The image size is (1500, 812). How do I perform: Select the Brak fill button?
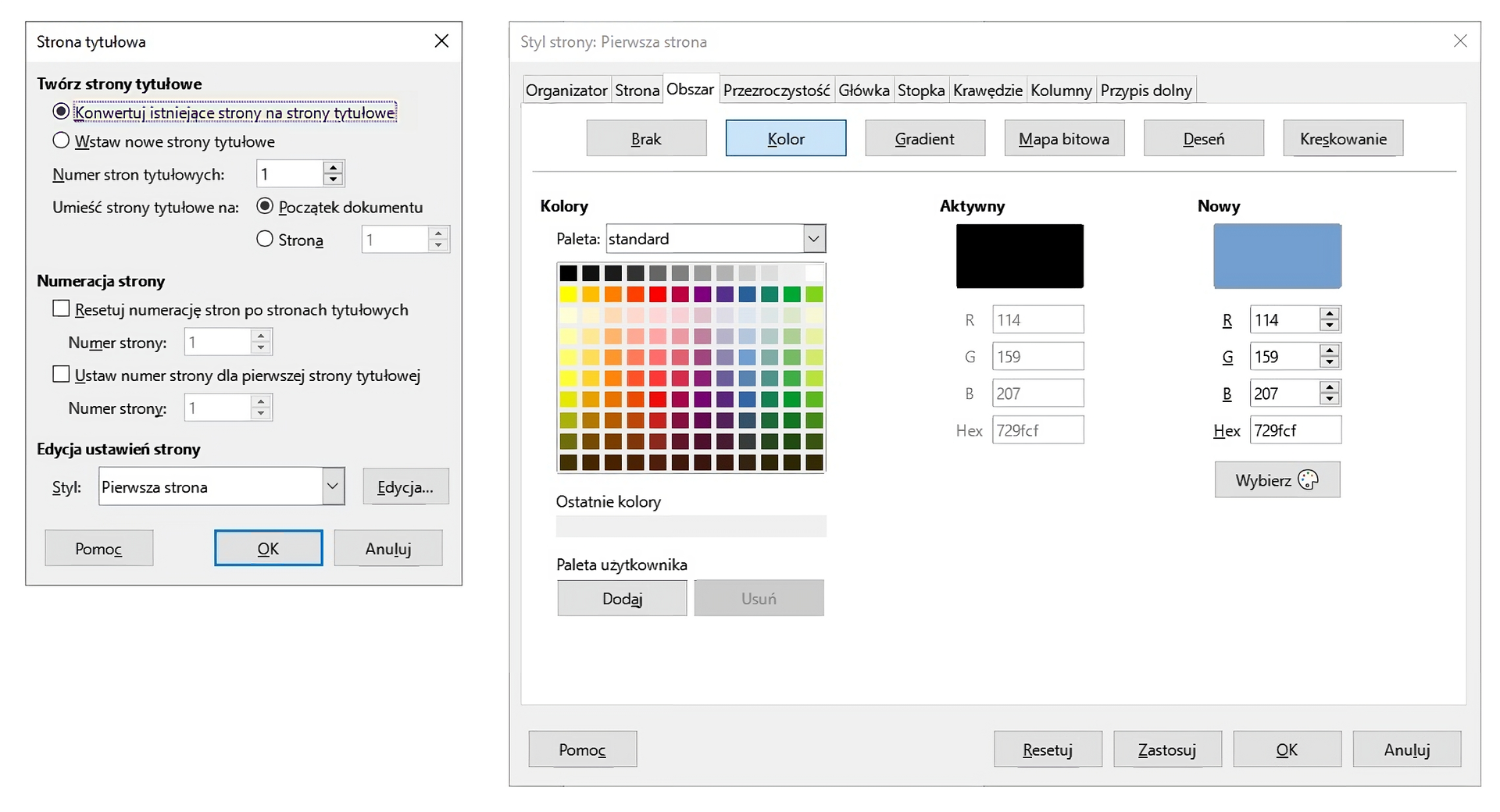(646, 138)
